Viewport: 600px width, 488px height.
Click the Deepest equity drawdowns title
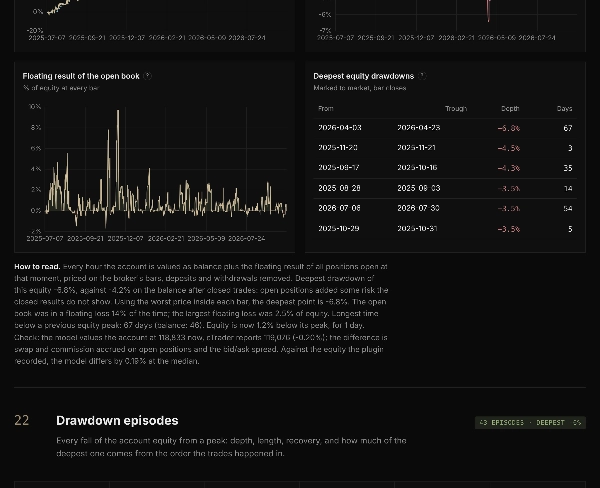364,76
